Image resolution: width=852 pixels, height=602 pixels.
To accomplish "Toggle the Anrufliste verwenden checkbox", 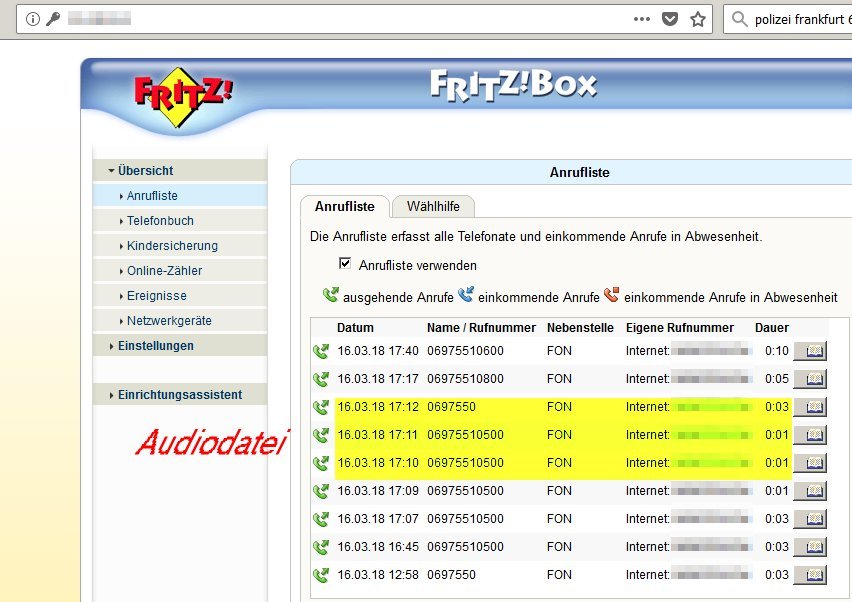I will [x=344, y=264].
